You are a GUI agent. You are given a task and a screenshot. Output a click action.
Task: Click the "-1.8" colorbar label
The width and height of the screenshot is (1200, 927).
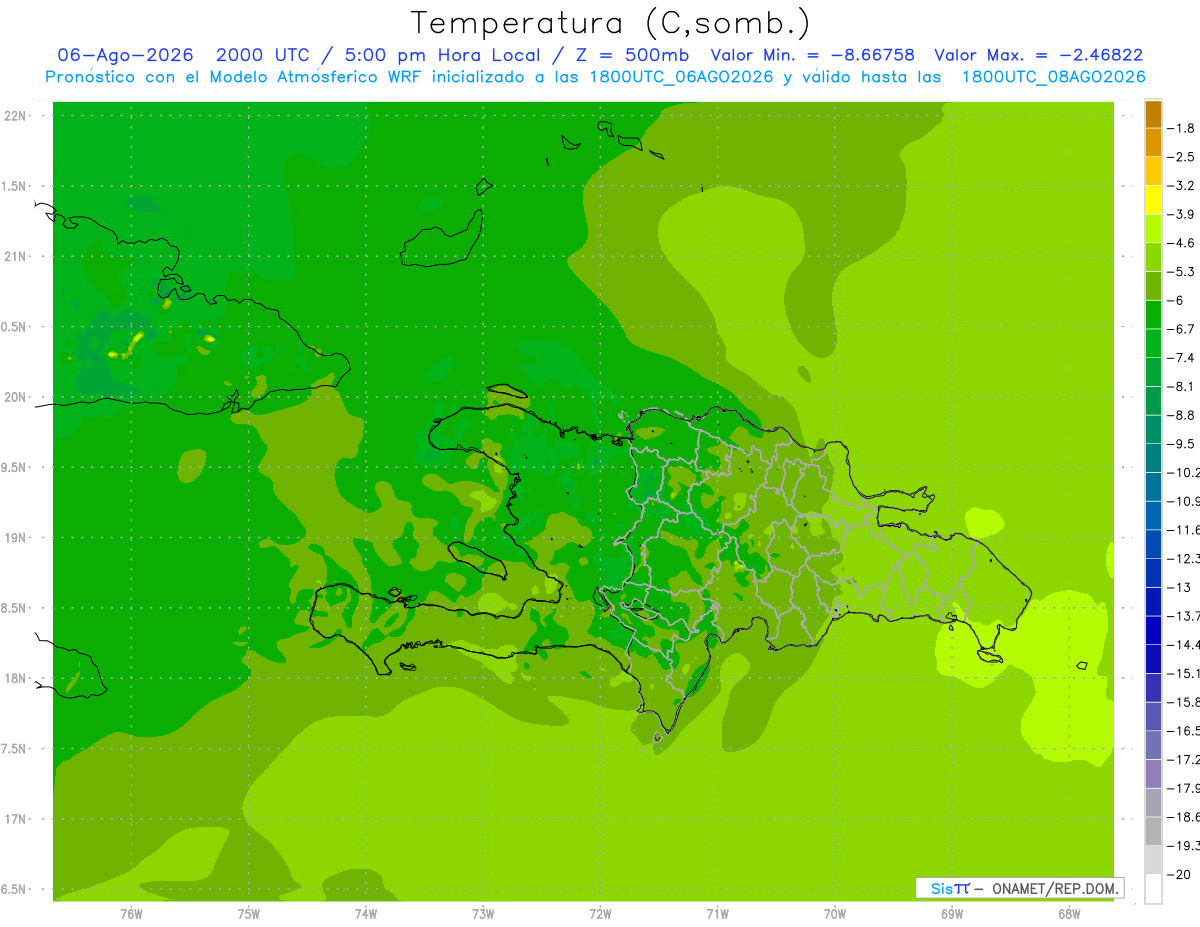click(x=1181, y=128)
